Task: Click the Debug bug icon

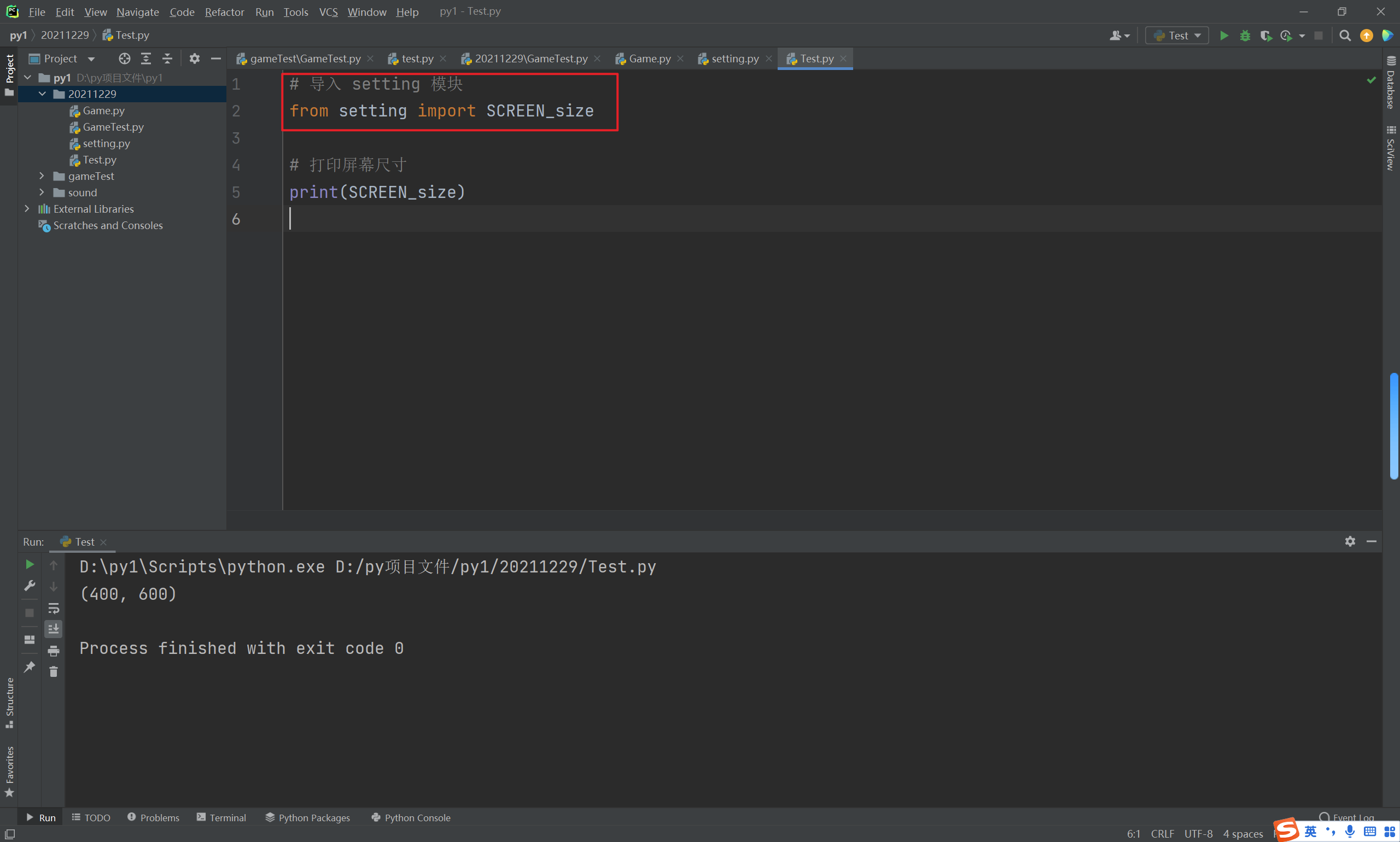Action: [x=1245, y=36]
